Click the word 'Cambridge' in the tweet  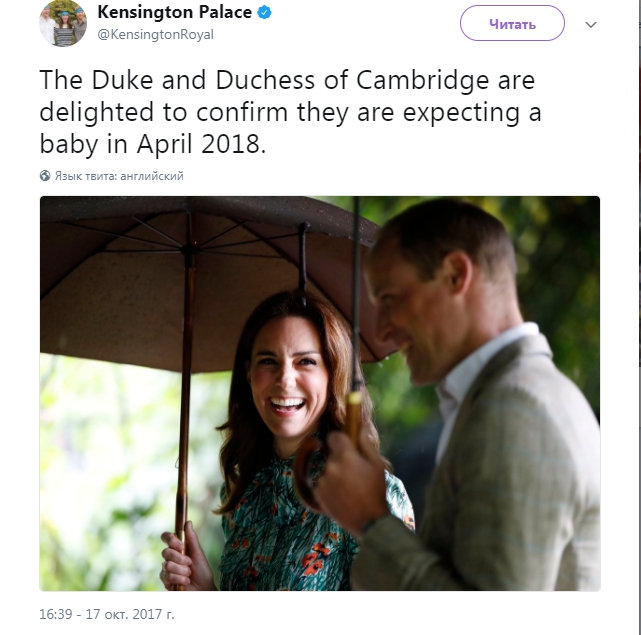coord(422,80)
